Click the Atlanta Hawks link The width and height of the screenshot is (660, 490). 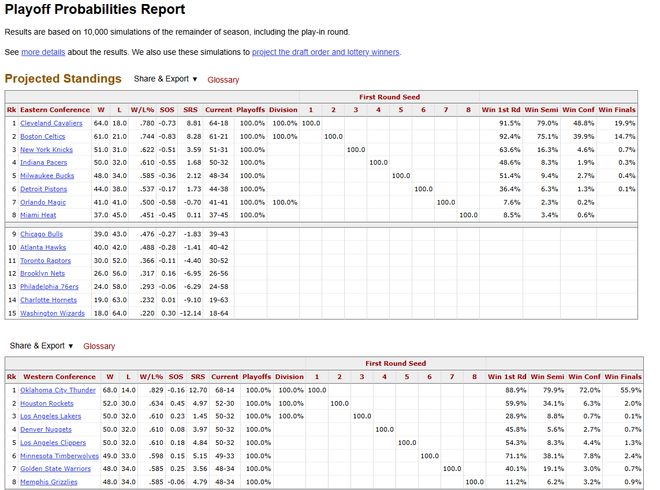43,248
